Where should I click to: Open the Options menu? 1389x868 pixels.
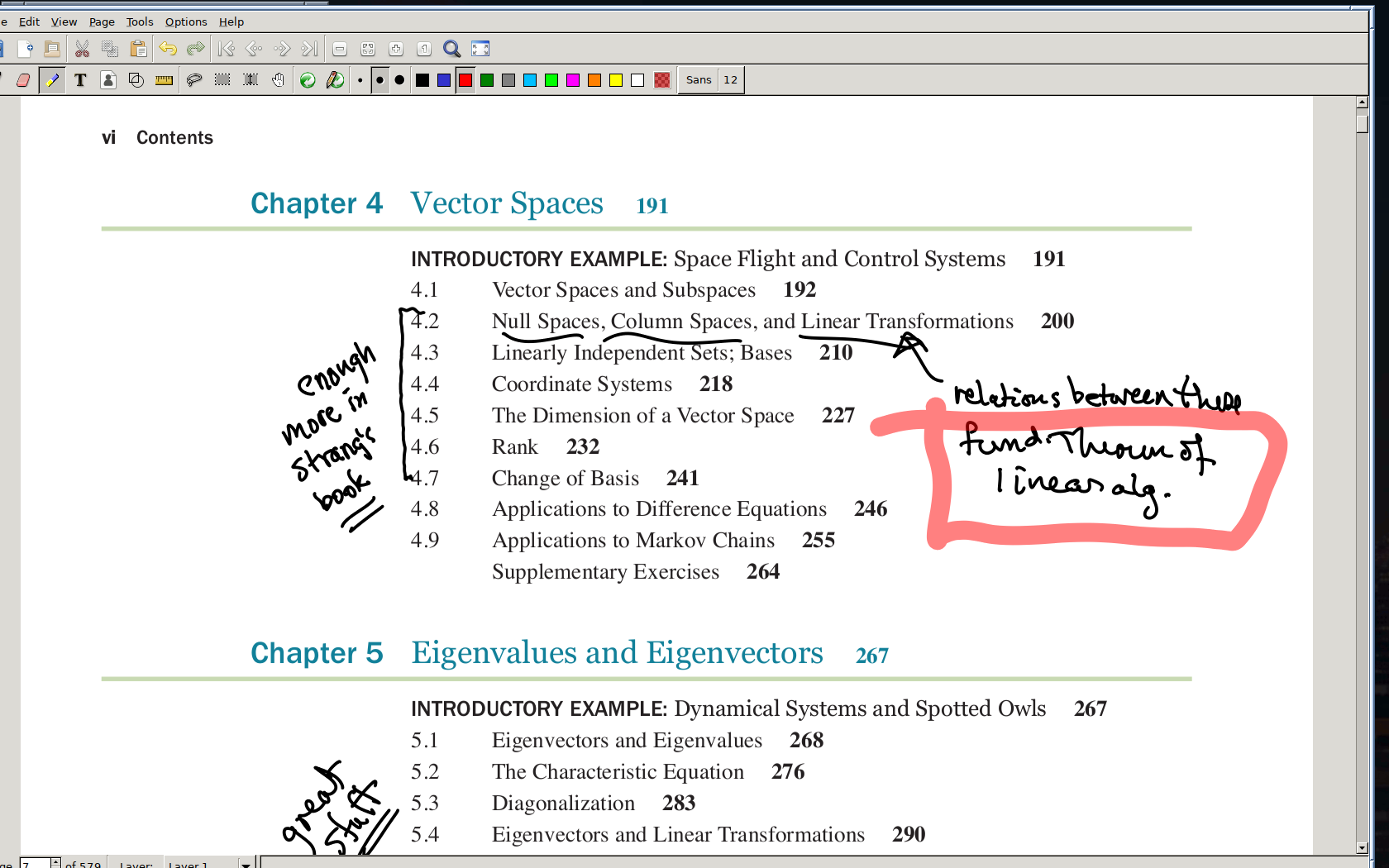(x=186, y=21)
